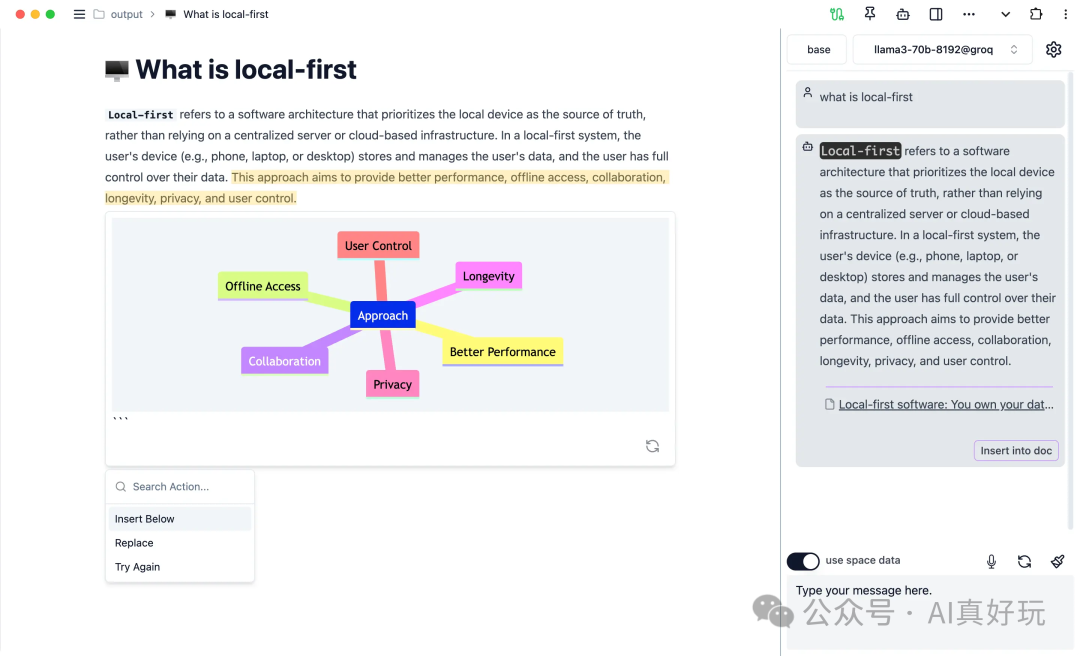Click the Insert into doc button
1080x656 pixels.
click(x=1015, y=451)
